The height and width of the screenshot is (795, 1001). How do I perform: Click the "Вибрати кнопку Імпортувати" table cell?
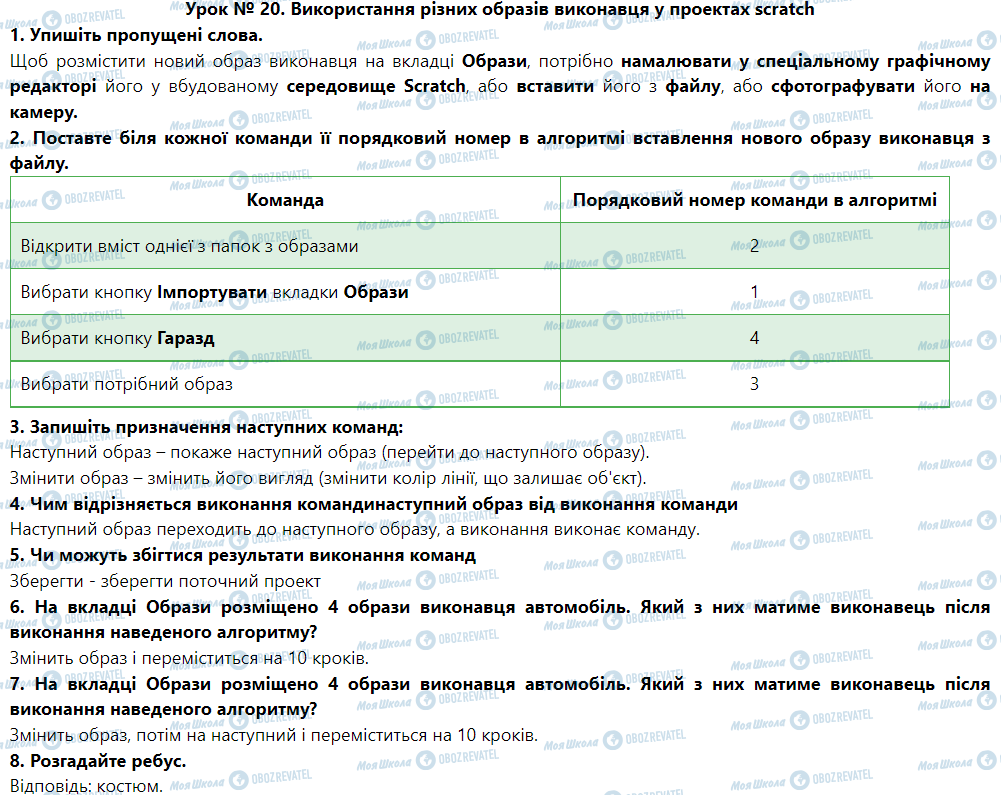[214, 293]
